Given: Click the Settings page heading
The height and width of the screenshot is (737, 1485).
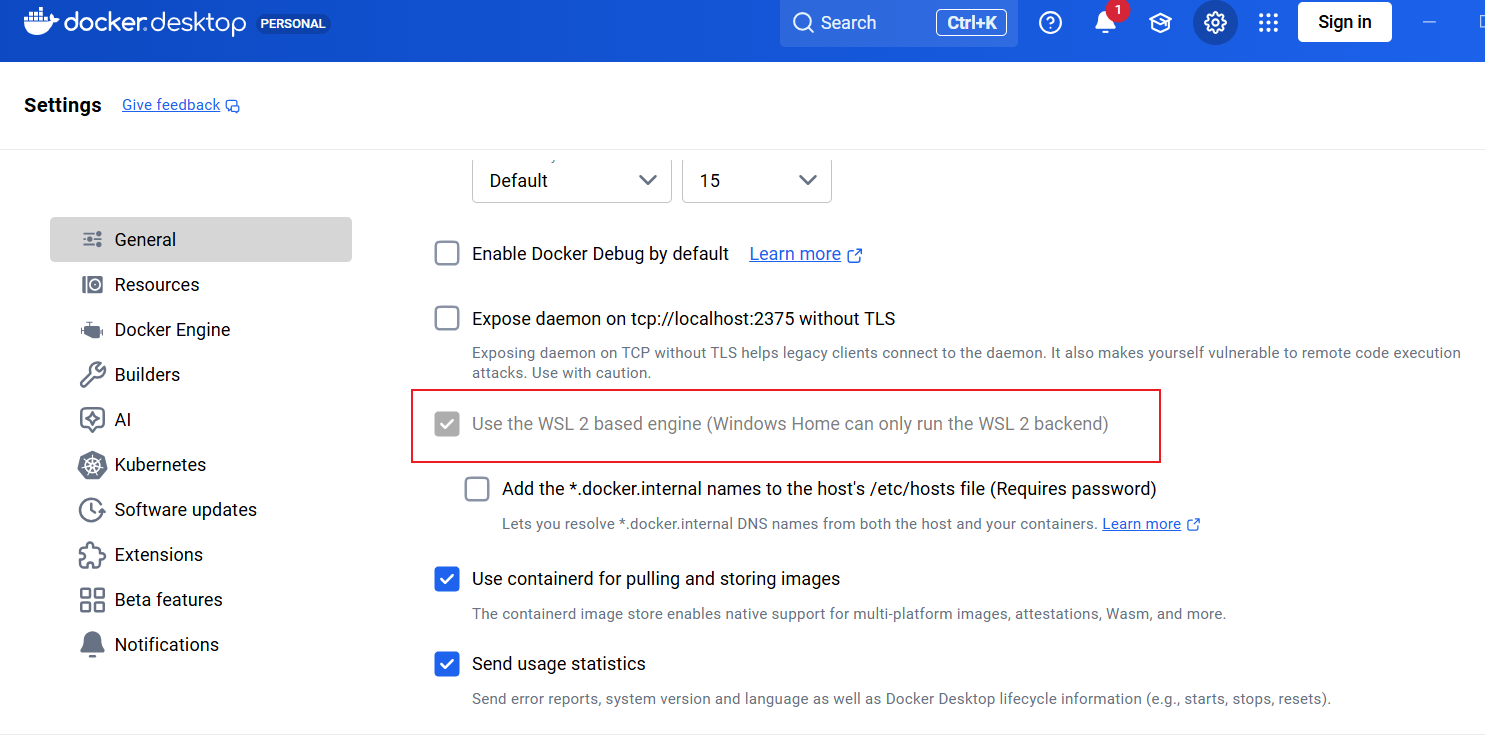Looking at the screenshot, I should (x=63, y=105).
